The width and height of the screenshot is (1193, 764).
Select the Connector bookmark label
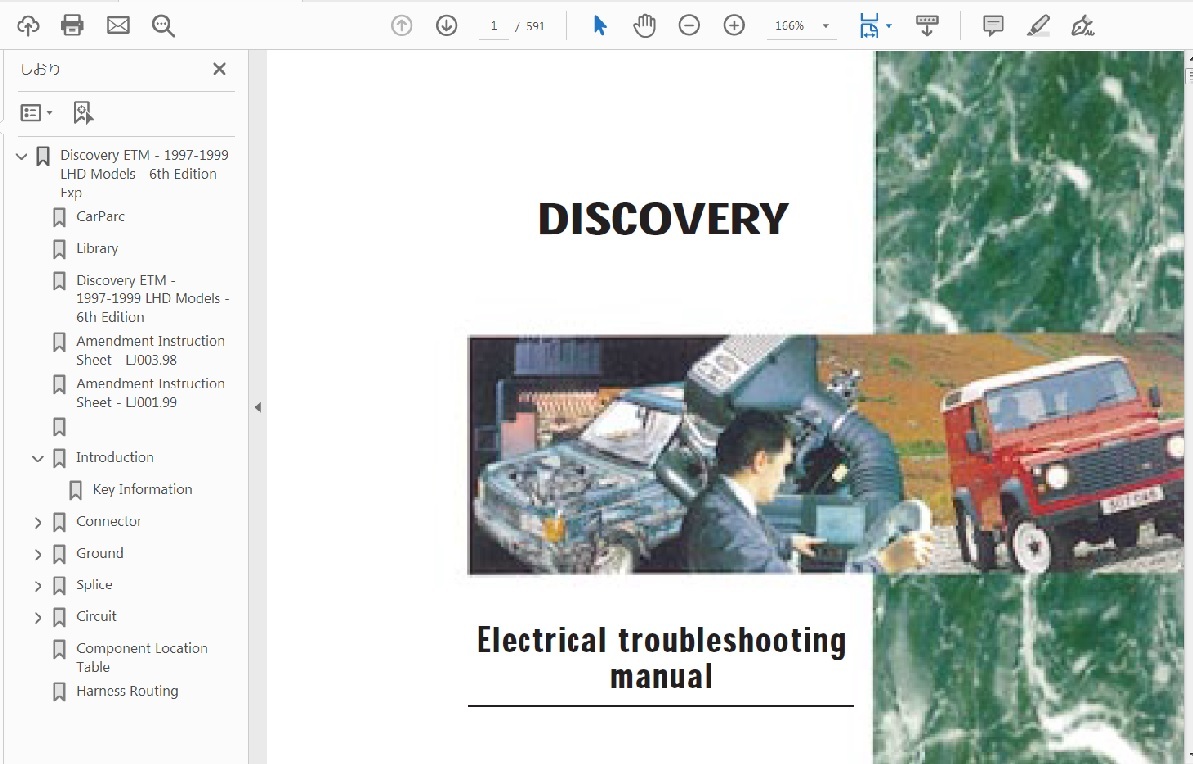[109, 521]
